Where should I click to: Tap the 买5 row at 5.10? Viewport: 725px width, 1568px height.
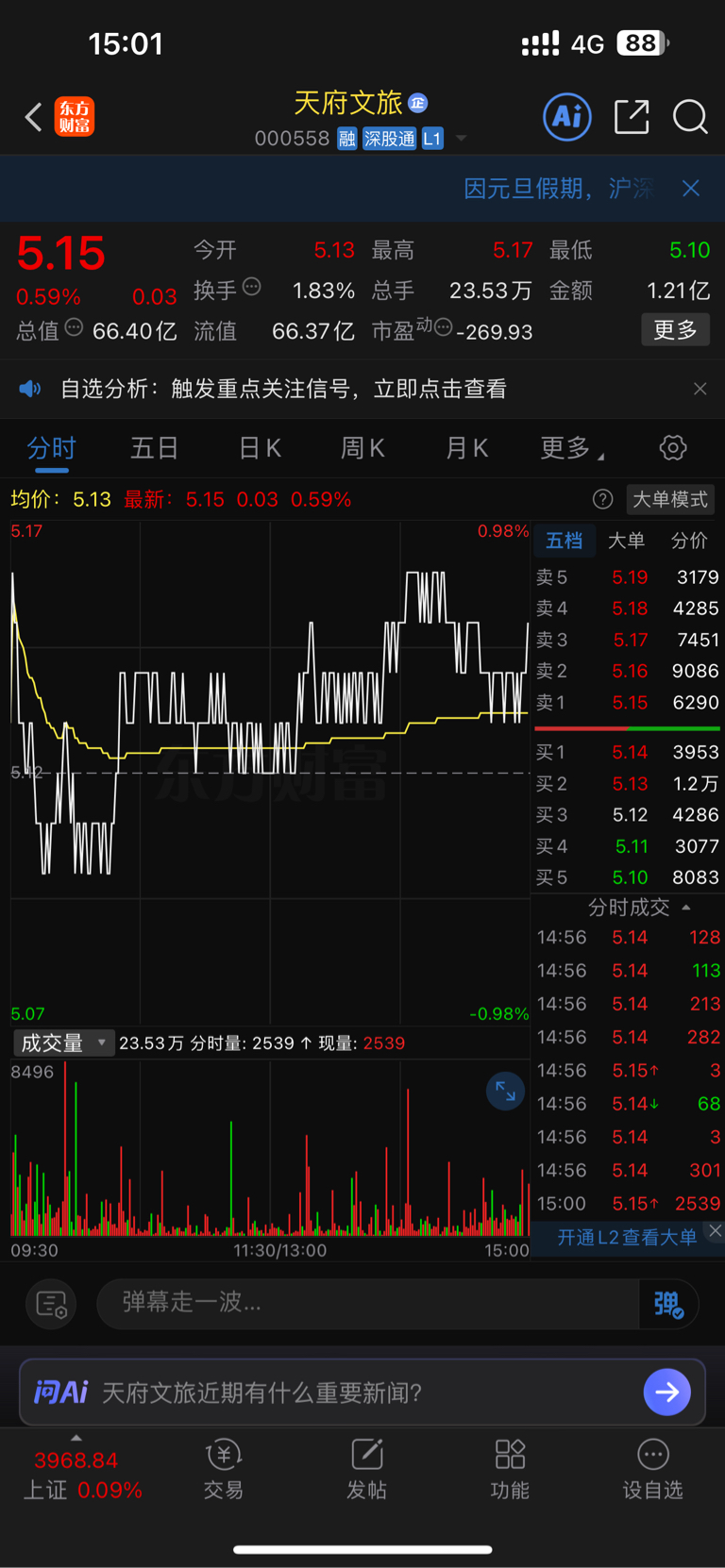click(628, 877)
